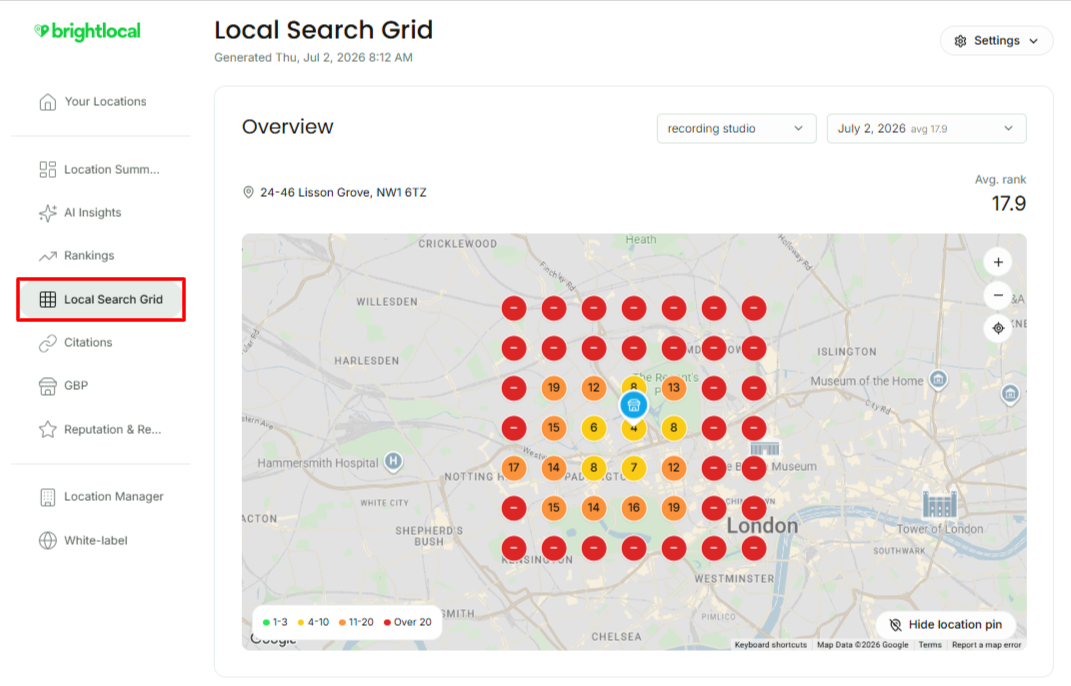Click address 24-46 Lisson Grove, NW1 6TZ
Image resolution: width=1071 pixels, height=686 pixels.
pyautogui.click(x=343, y=193)
